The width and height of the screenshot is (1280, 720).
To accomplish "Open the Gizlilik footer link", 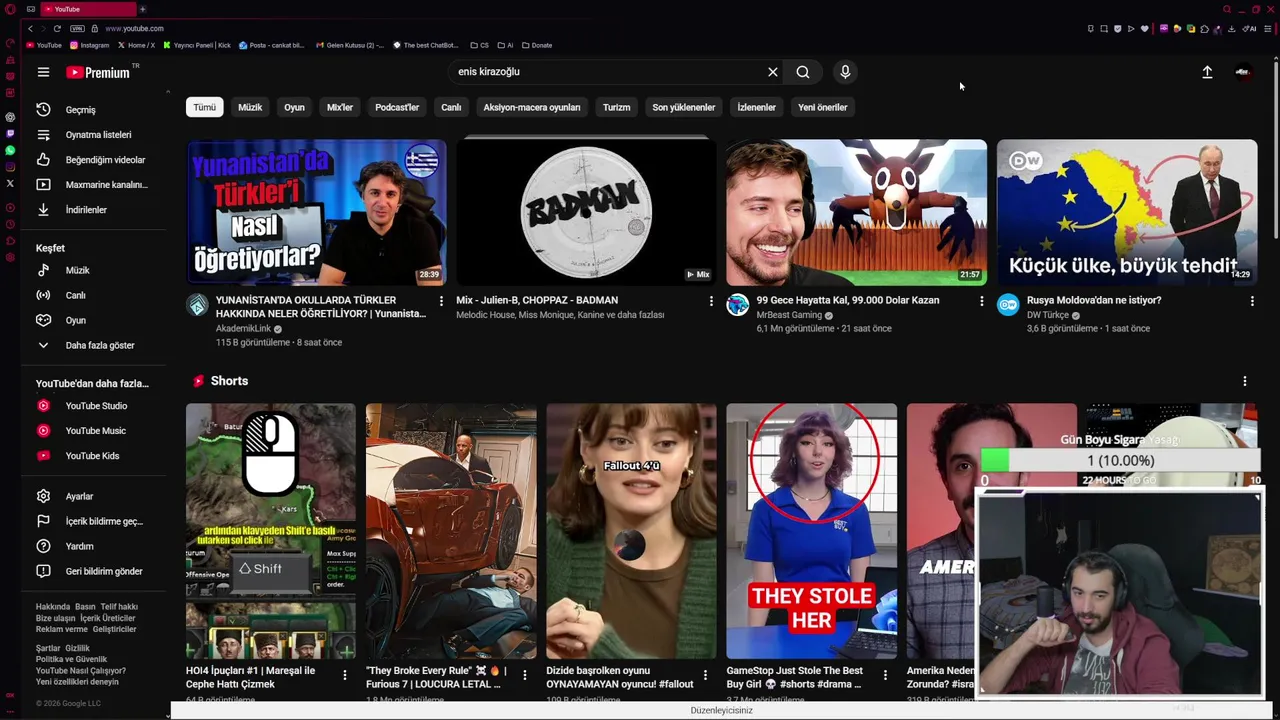I will (77, 648).
